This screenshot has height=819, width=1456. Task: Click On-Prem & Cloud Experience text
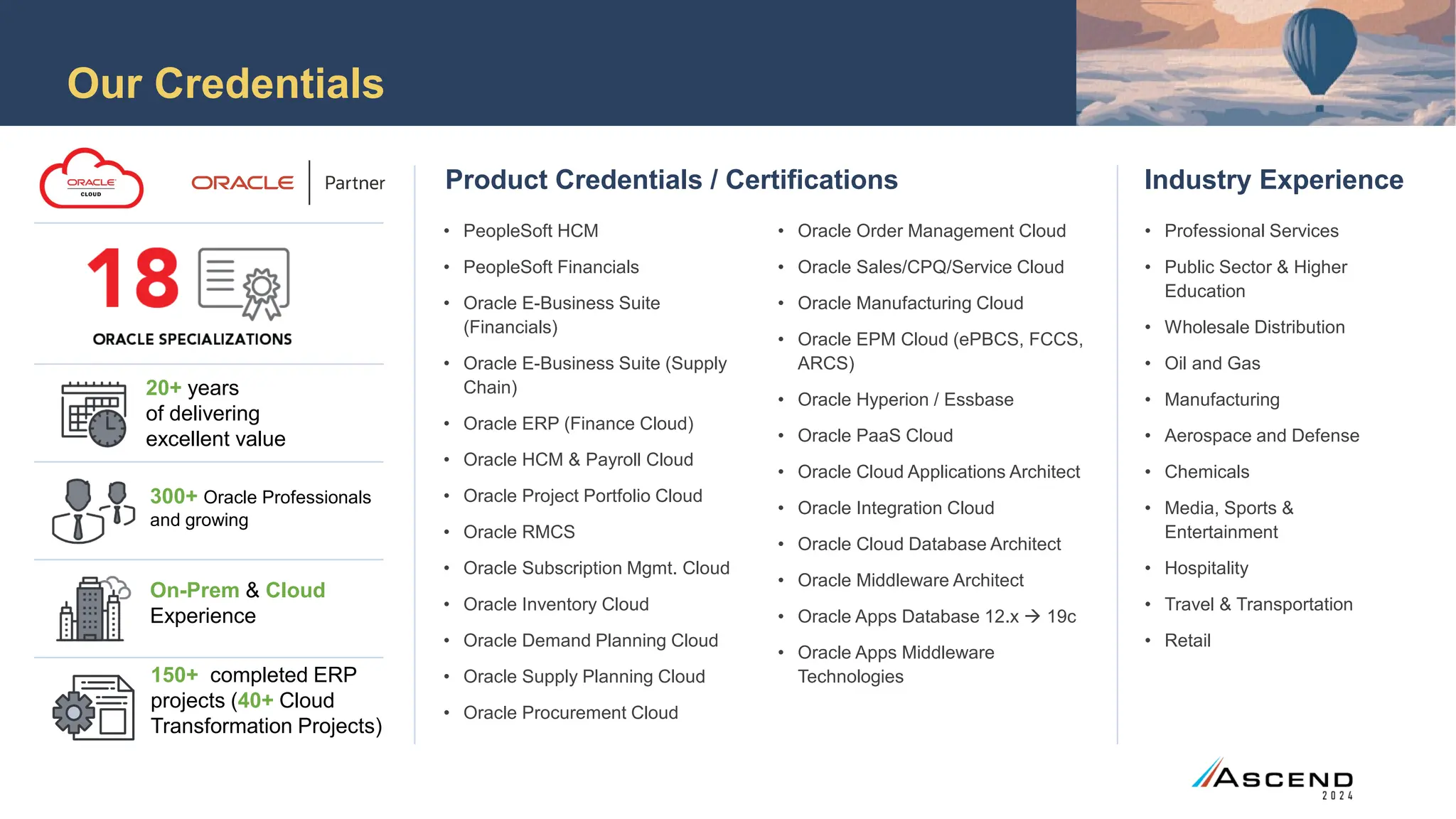[x=237, y=603]
